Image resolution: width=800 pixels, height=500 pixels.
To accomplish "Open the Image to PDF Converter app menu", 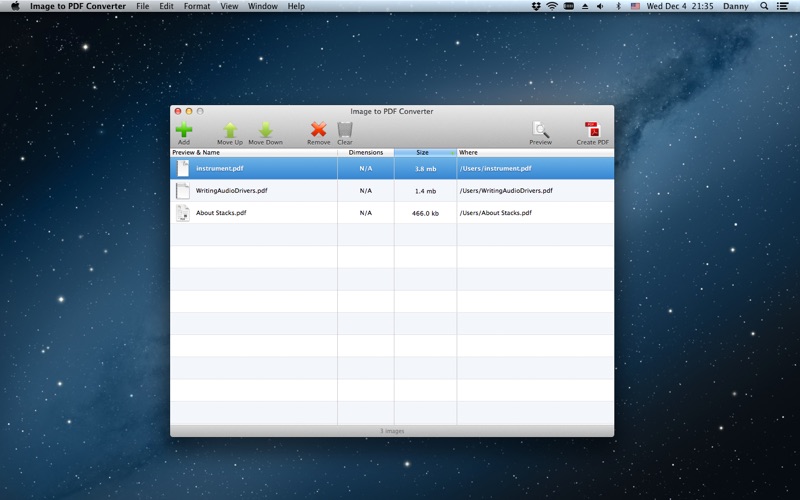I will point(78,6).
